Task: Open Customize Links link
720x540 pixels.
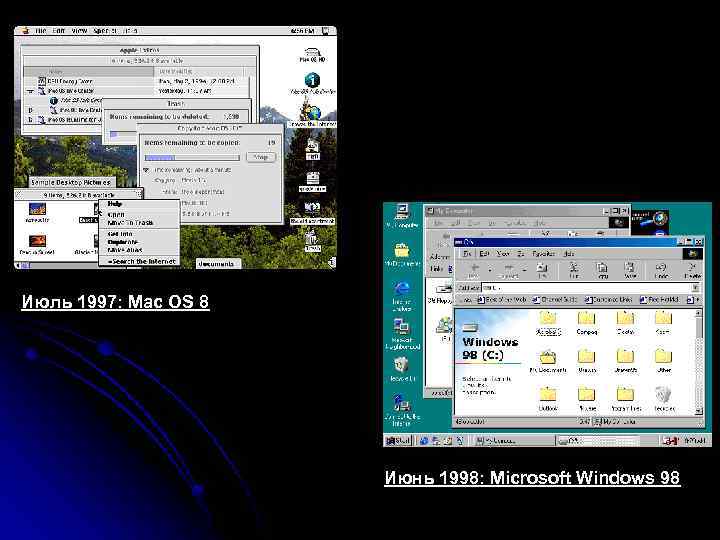Action: coord(608,300)
